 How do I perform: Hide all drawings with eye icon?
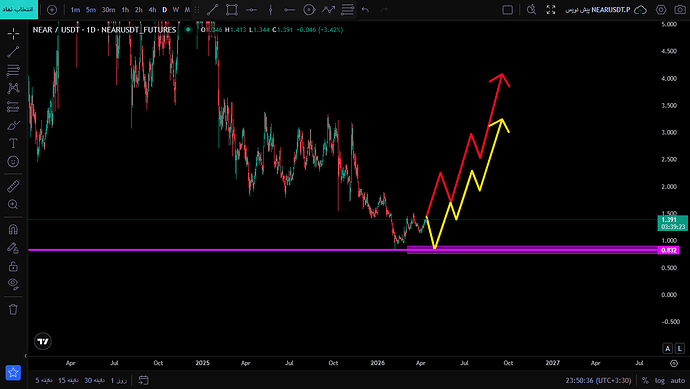coord(13,284)
